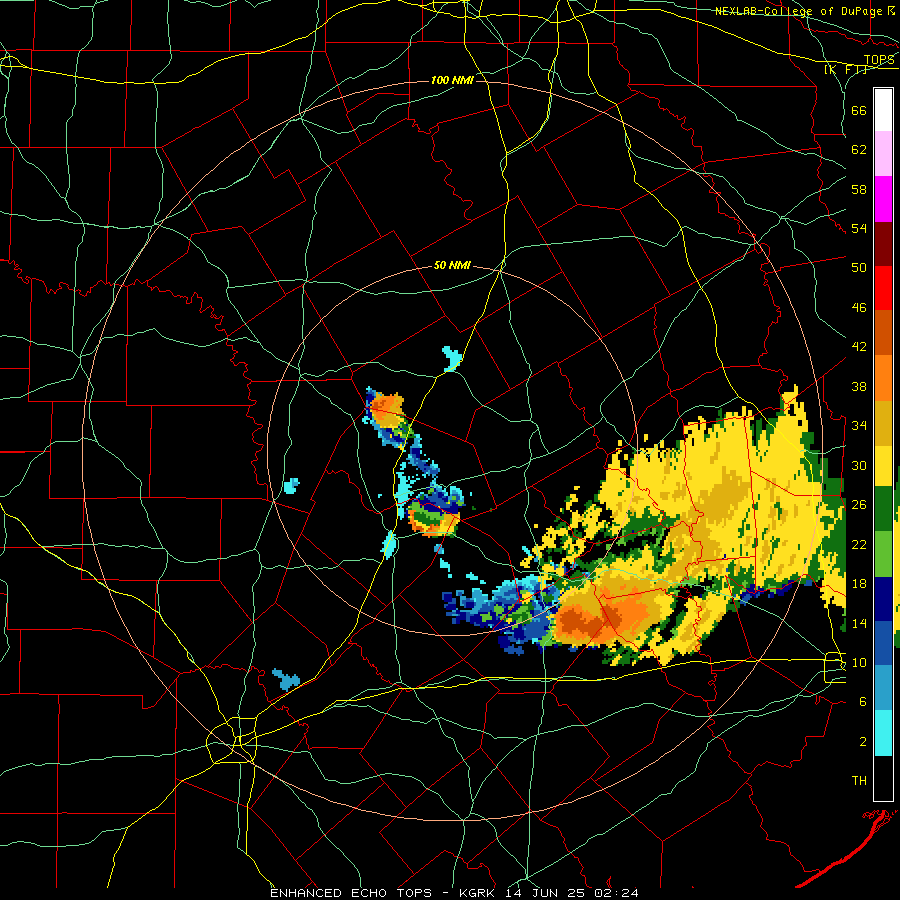Click the '50 NMI' range ring label

[452, 265]
